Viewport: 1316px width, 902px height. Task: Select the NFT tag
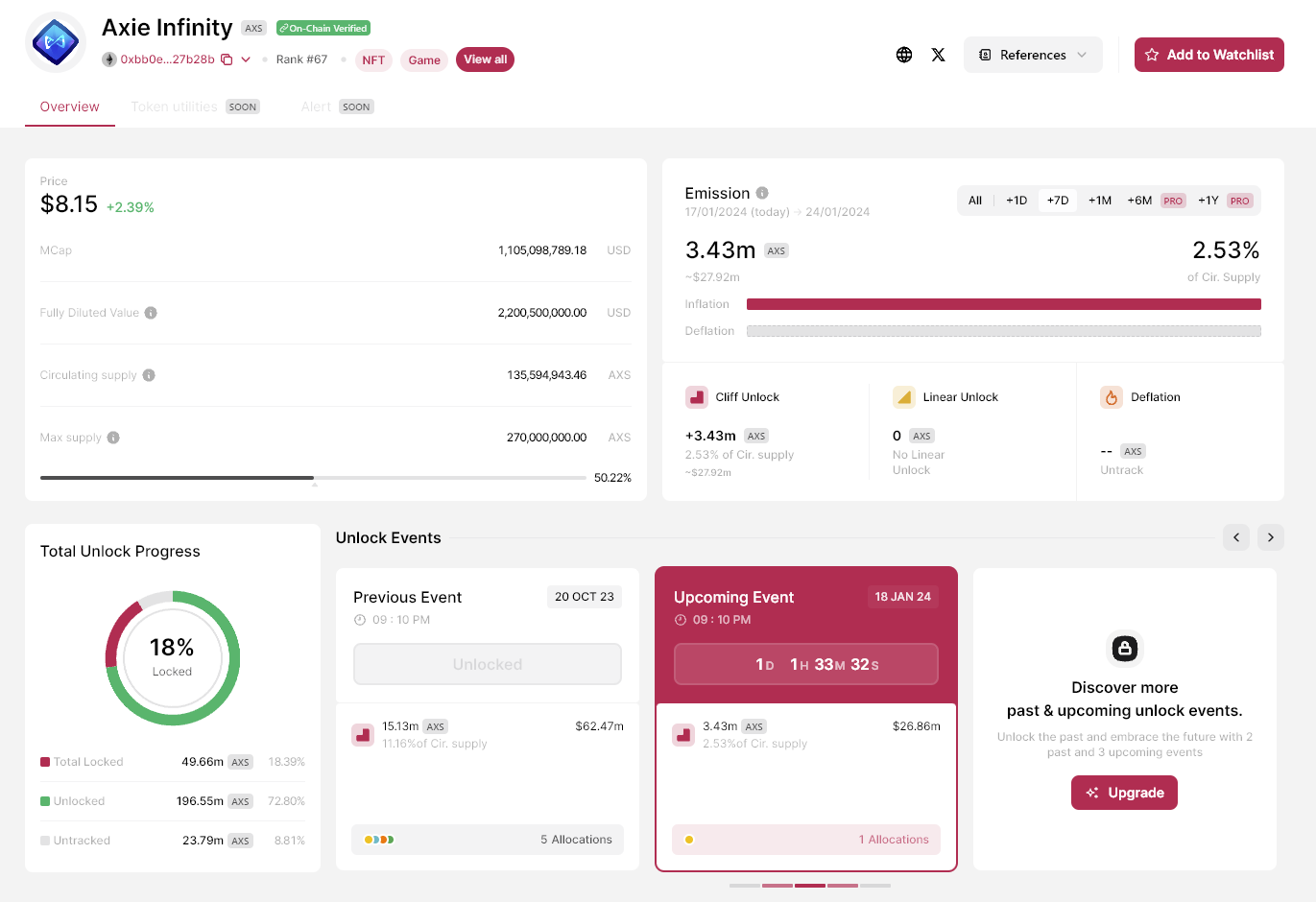point(373,60)
